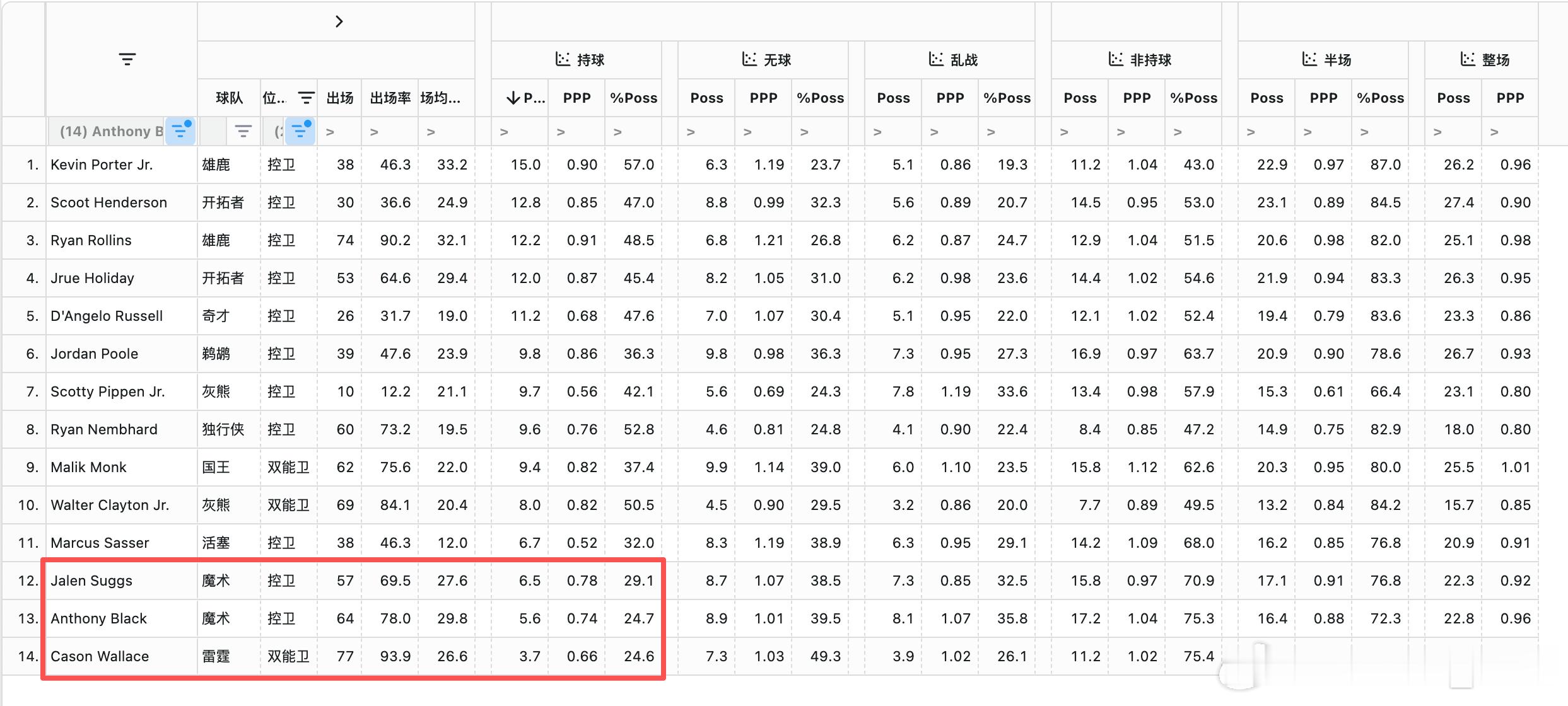This screenshot has height=706, width=1568.
Task: Select the D'Angelo Russell player name
Action: (107, 316)
